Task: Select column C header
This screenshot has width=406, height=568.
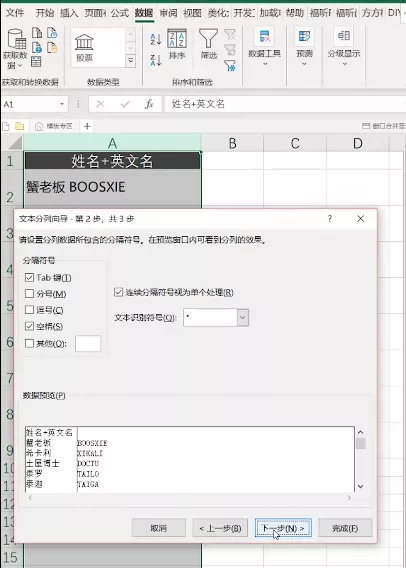Action: click(x=295, y=143)
